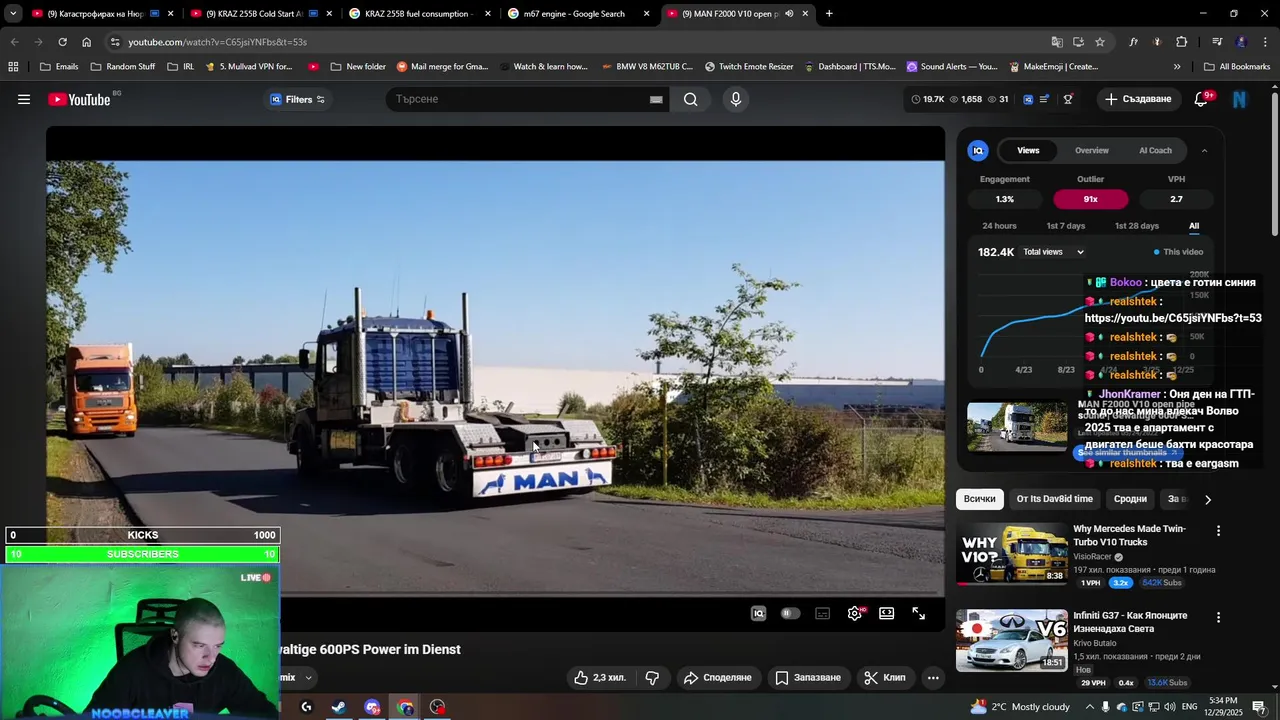Open more actions three-dot menu under video
This screenshot has width=1280, height=720.
[x=933, y=677]
